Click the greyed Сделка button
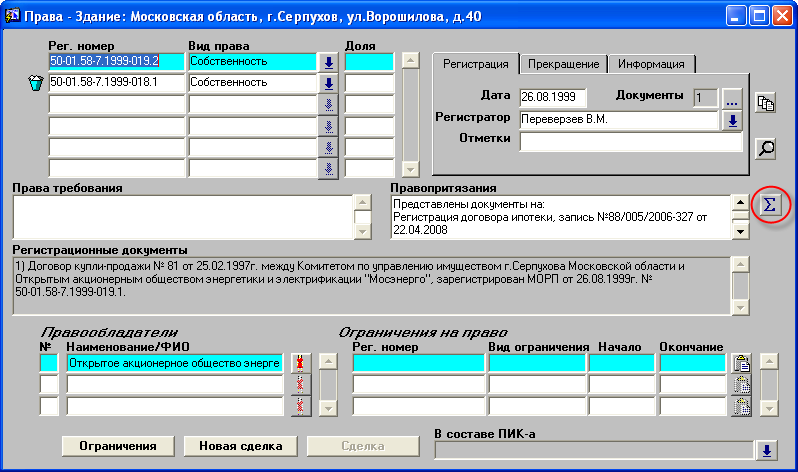Screen dimensions: 798x472 [x=363, y=446]
